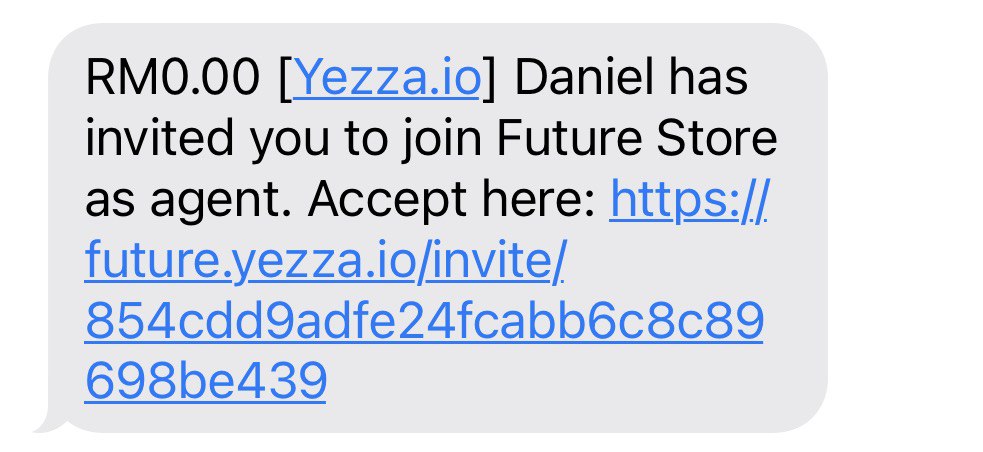The width and height of the screenshot is (983, 452).
Task: Tap the 698be439 link ending
Action: [x=206, y=380]
